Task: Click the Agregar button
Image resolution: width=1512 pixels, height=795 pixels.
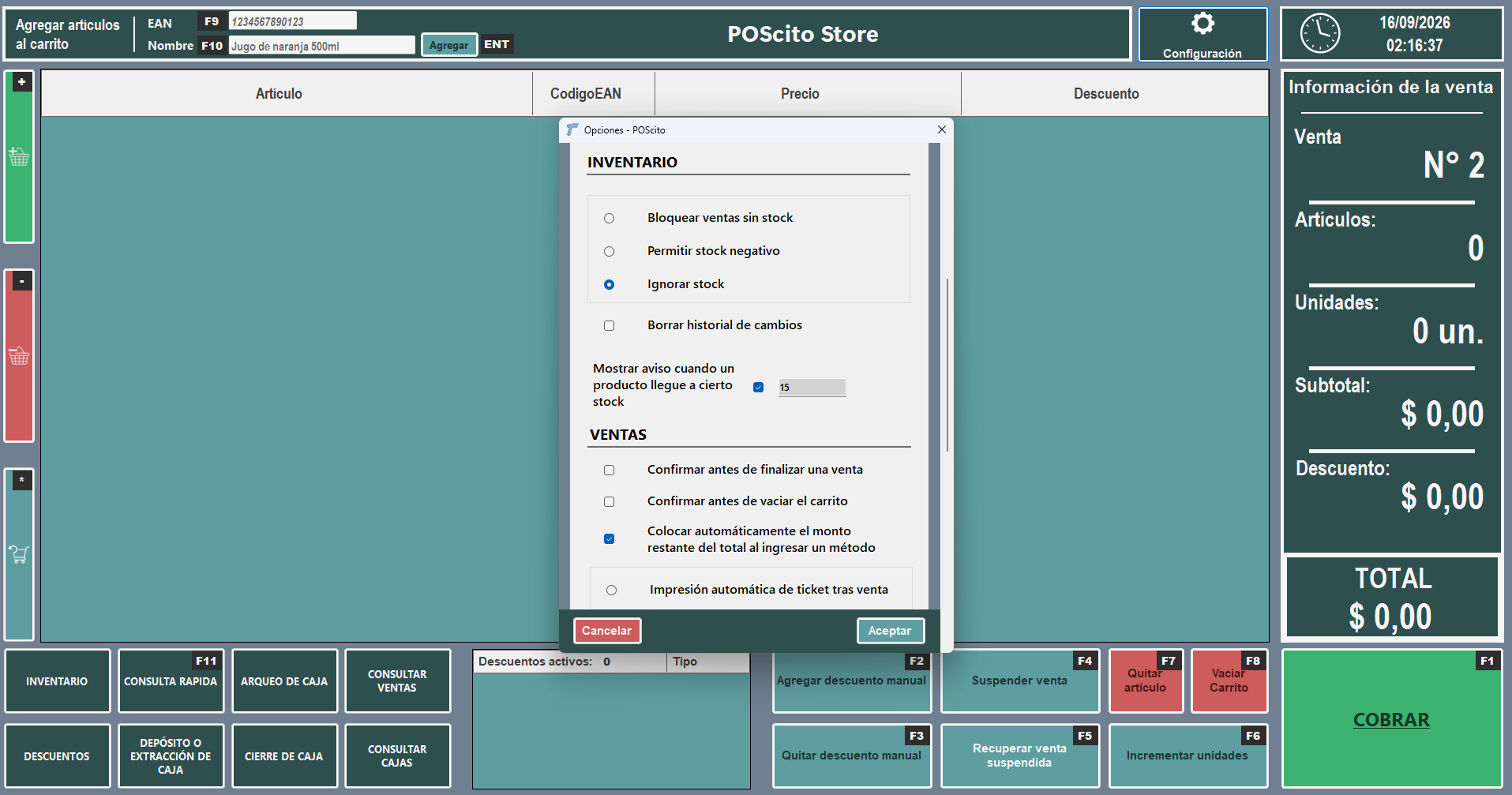Action: (x=448, y=45)
